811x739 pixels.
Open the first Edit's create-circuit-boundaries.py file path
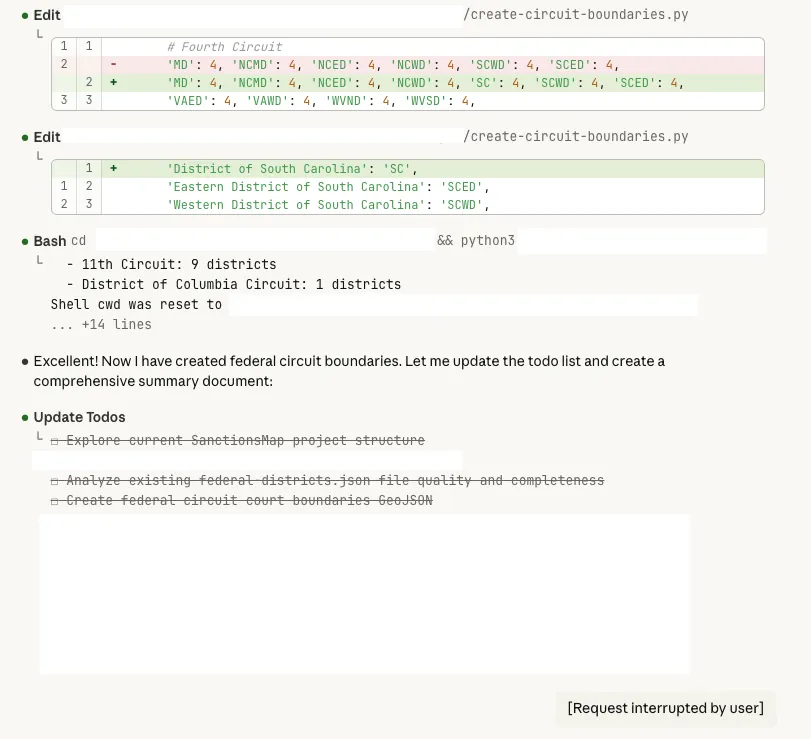[575, 15]
